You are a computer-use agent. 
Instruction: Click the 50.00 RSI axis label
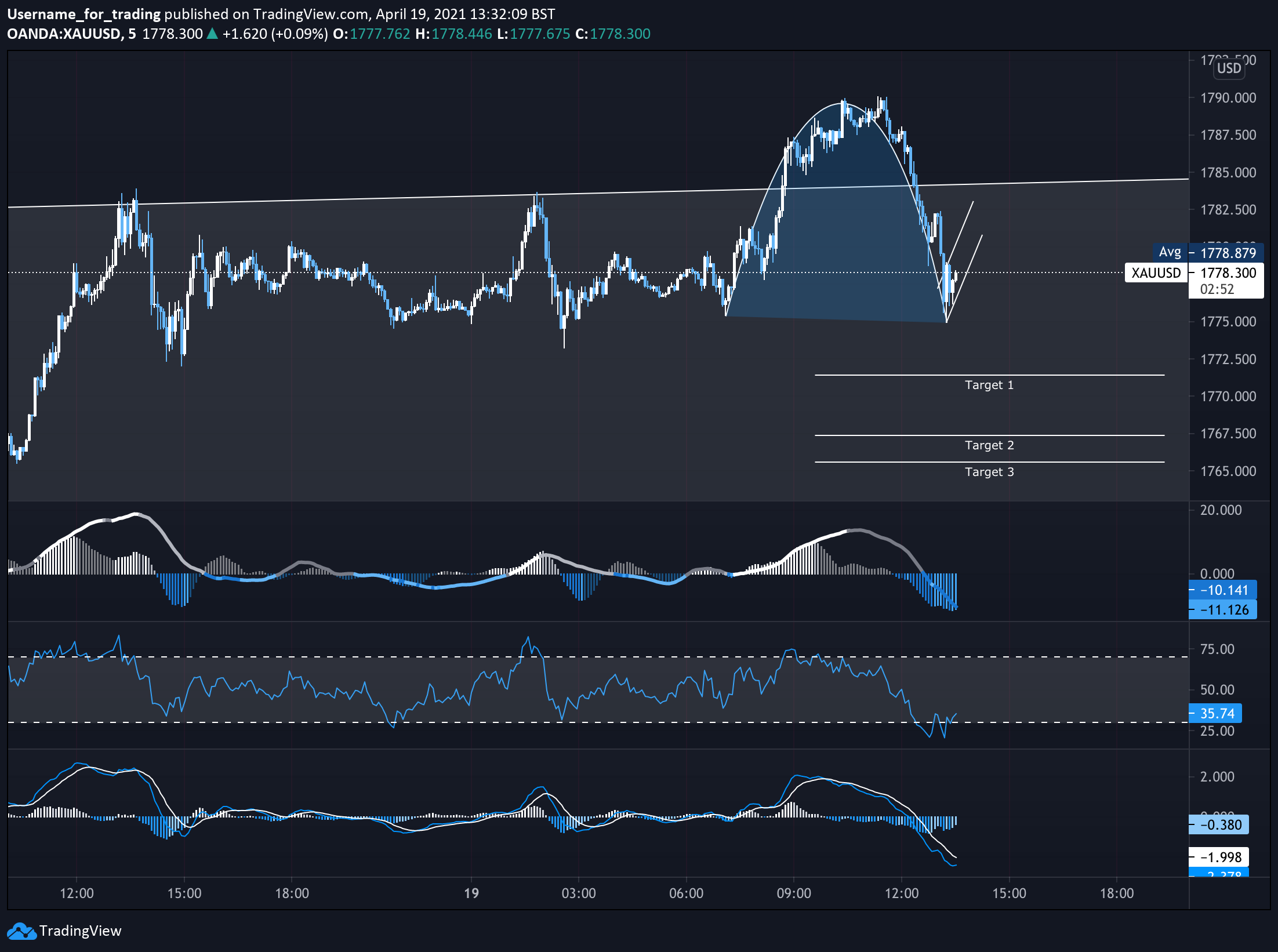1217,690
